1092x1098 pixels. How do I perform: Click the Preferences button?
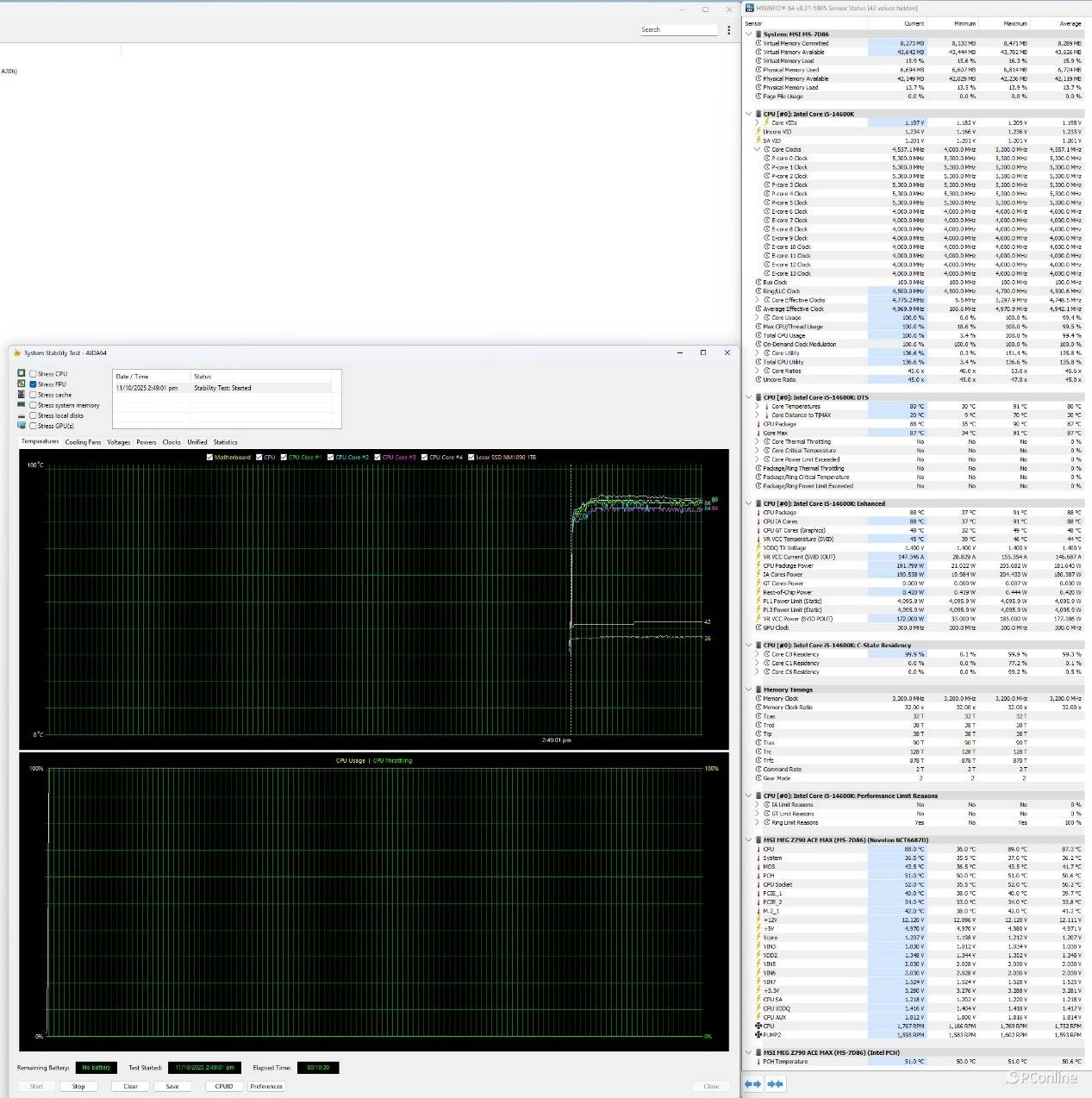pos(265,1086)
